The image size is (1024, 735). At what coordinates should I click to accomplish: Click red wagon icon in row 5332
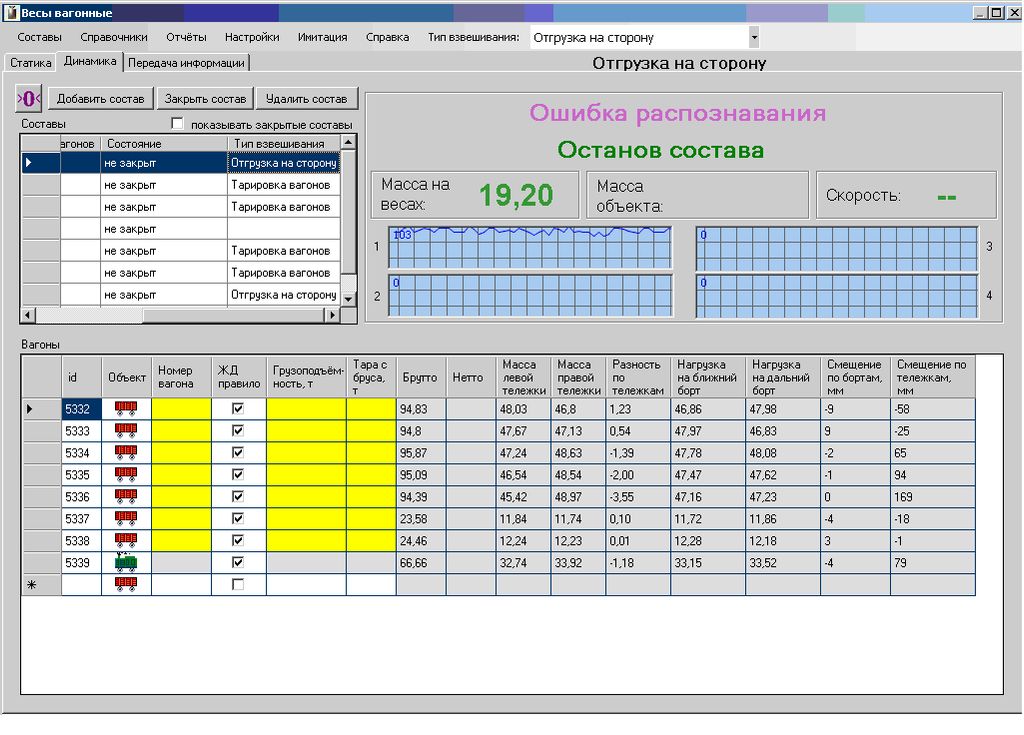pos(126,408)
